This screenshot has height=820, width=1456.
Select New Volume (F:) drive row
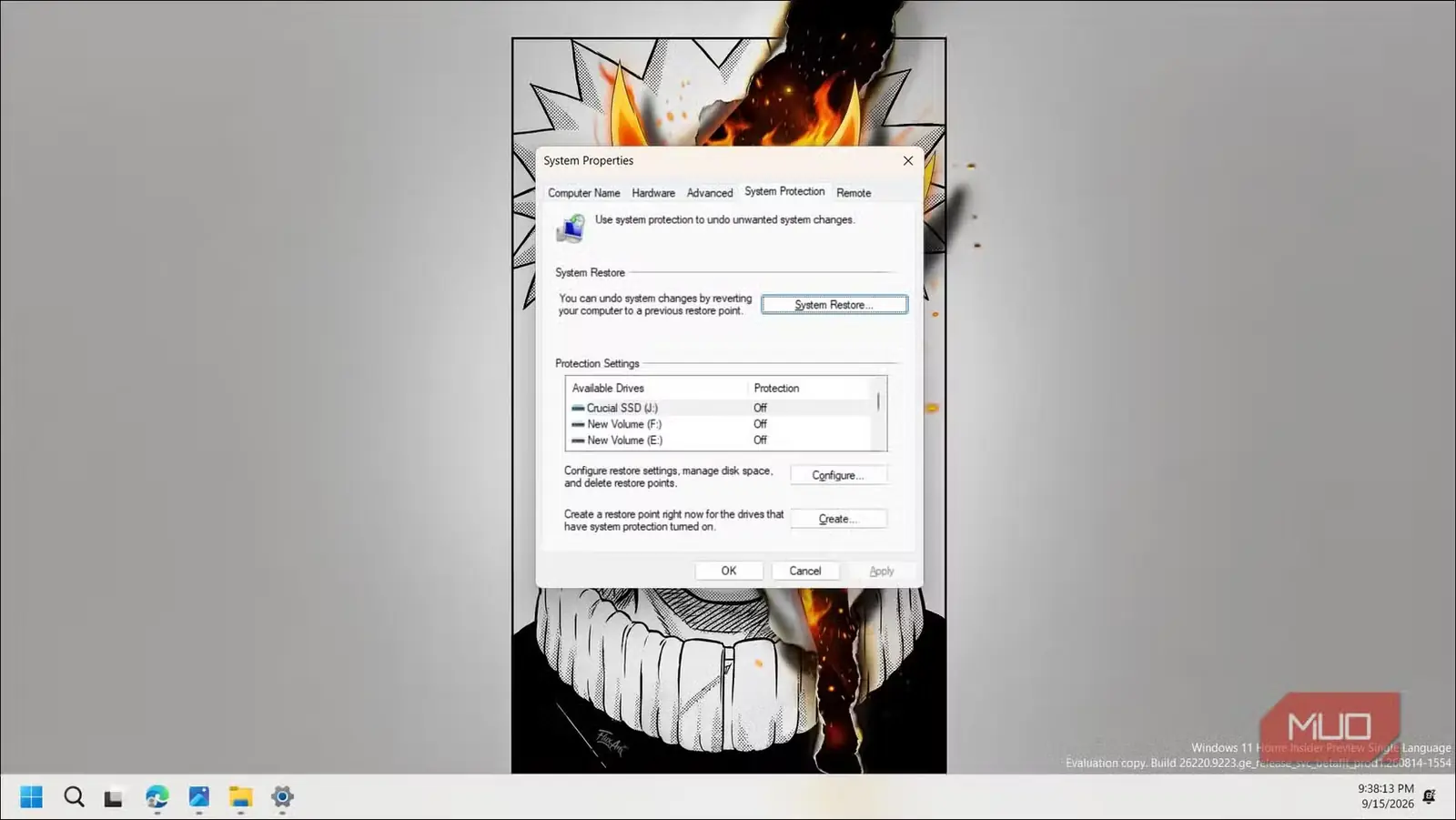coord(719,424)
